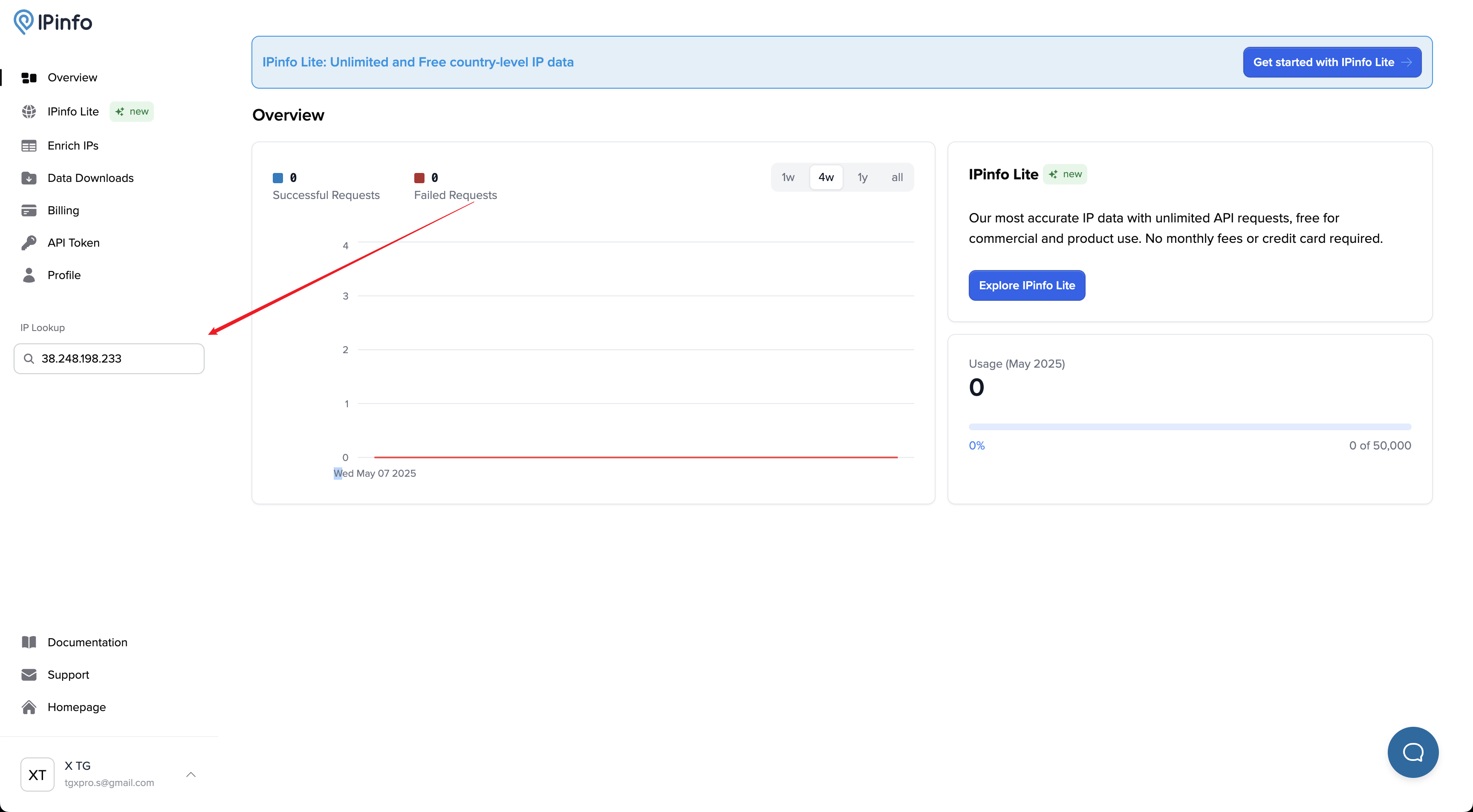Click the Homepage house icon
This screenshot has width=1473, height=812.
coord(29,707)
